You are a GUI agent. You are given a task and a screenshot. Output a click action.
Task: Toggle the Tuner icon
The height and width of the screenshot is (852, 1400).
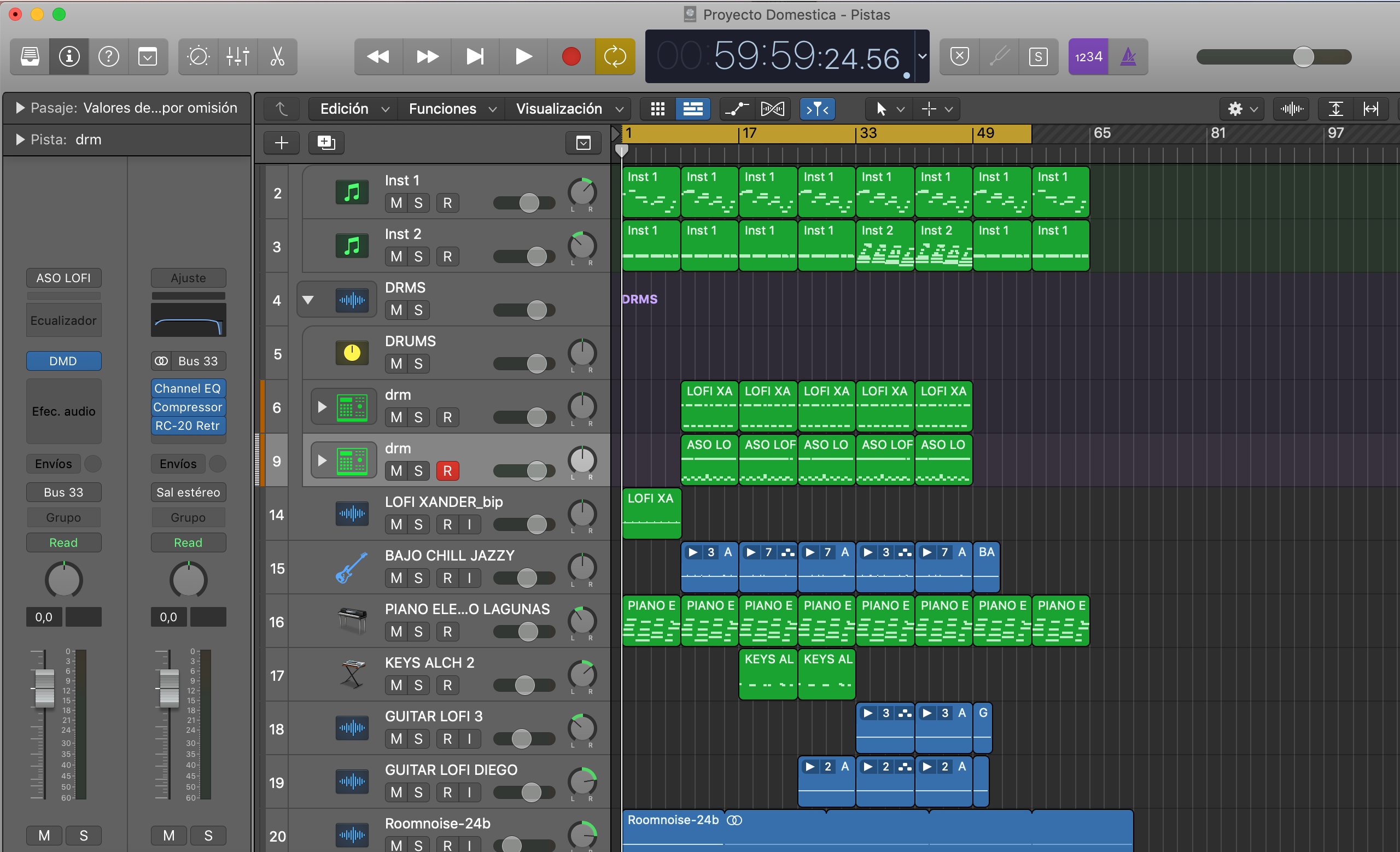999,57
